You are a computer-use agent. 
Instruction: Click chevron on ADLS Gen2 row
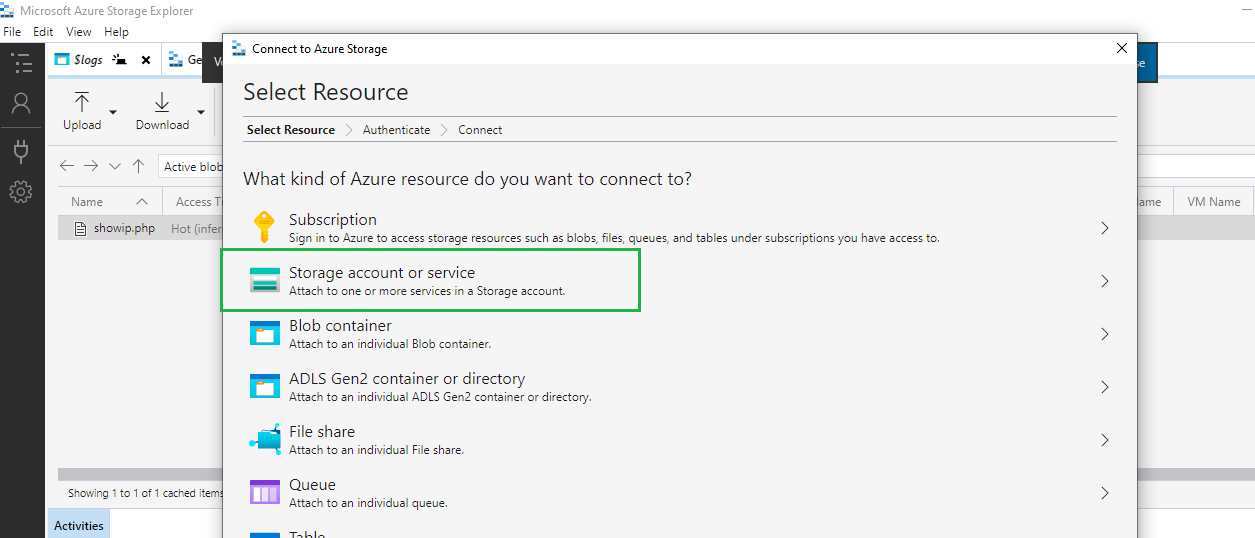point(1104,387)
